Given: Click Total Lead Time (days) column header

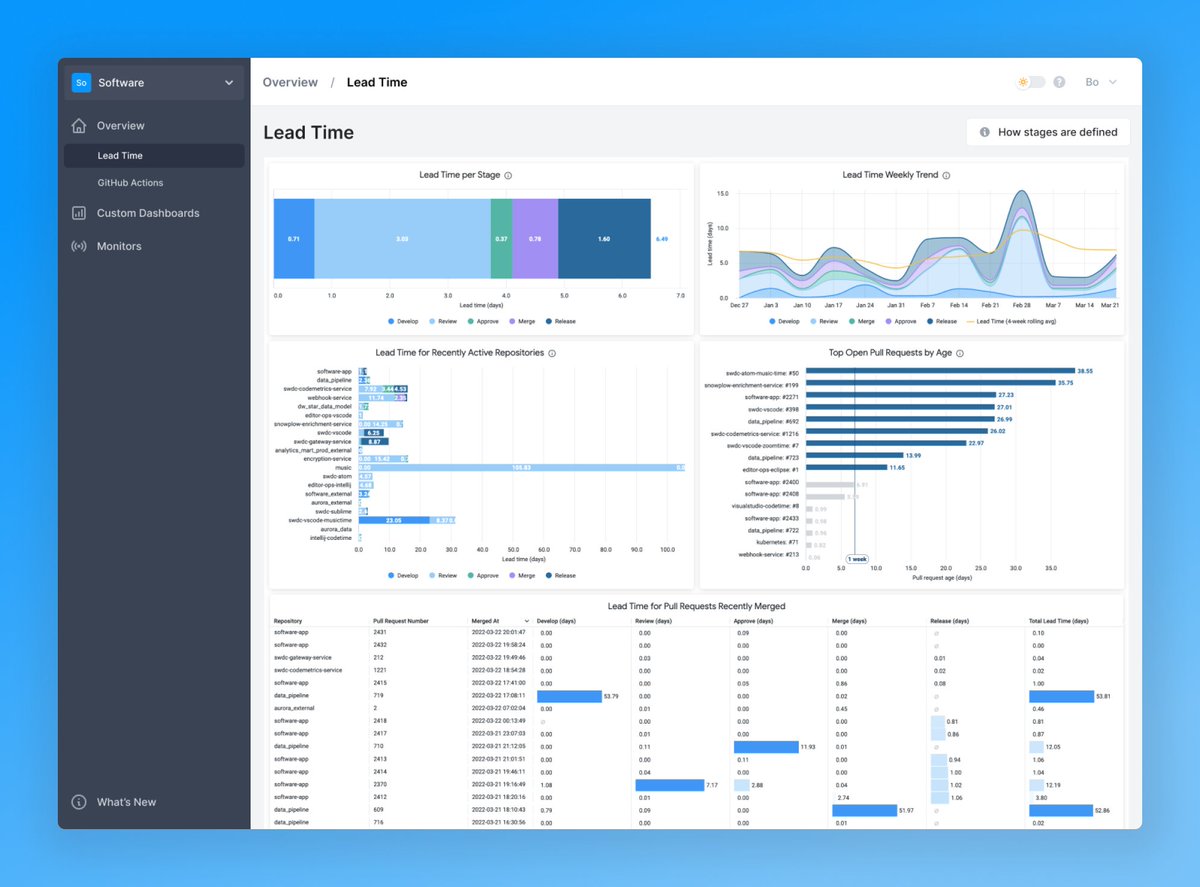Looking at the screenshot, I should [1059, 621].
